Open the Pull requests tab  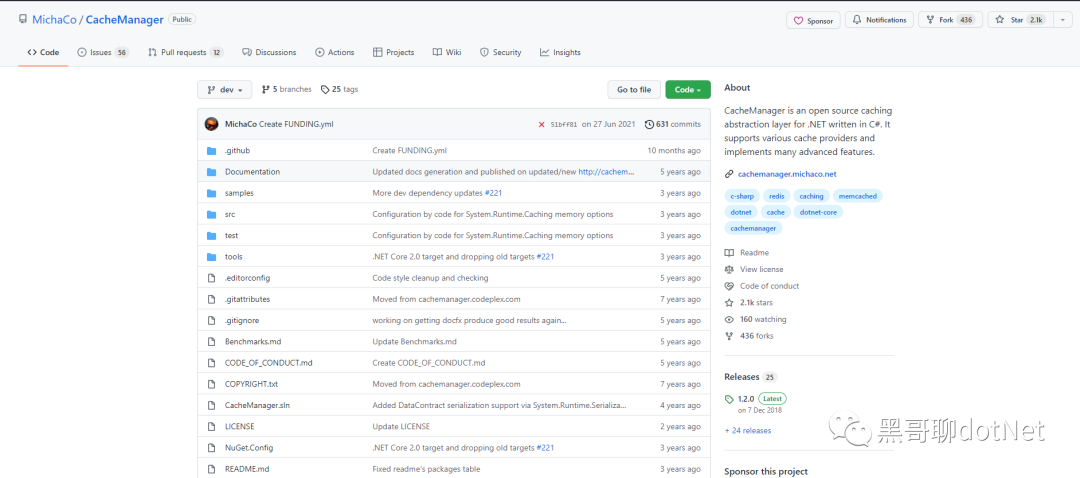[186, 52]
